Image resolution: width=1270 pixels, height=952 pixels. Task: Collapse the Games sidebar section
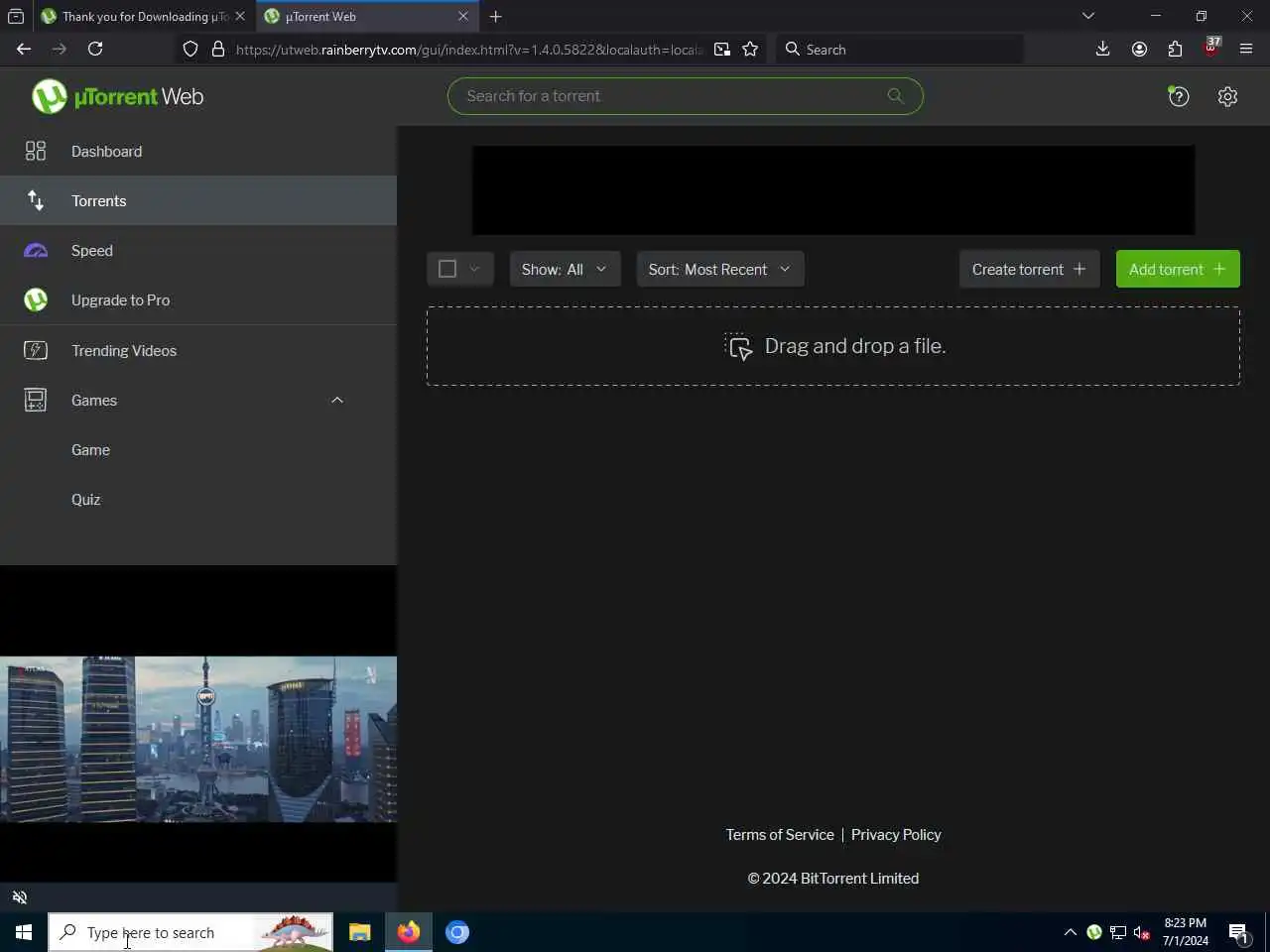tap(337, 400)
